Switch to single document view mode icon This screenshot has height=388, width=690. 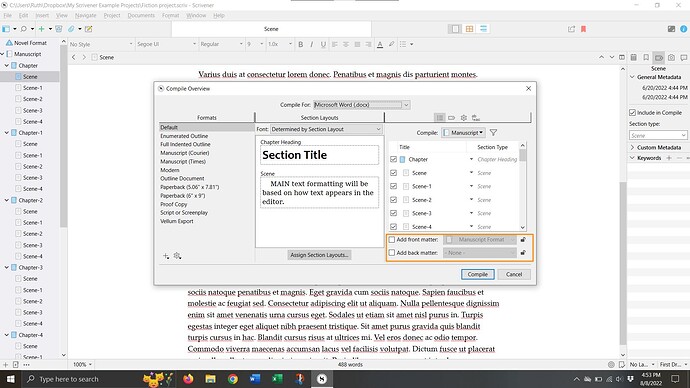[x=455, y=29]
